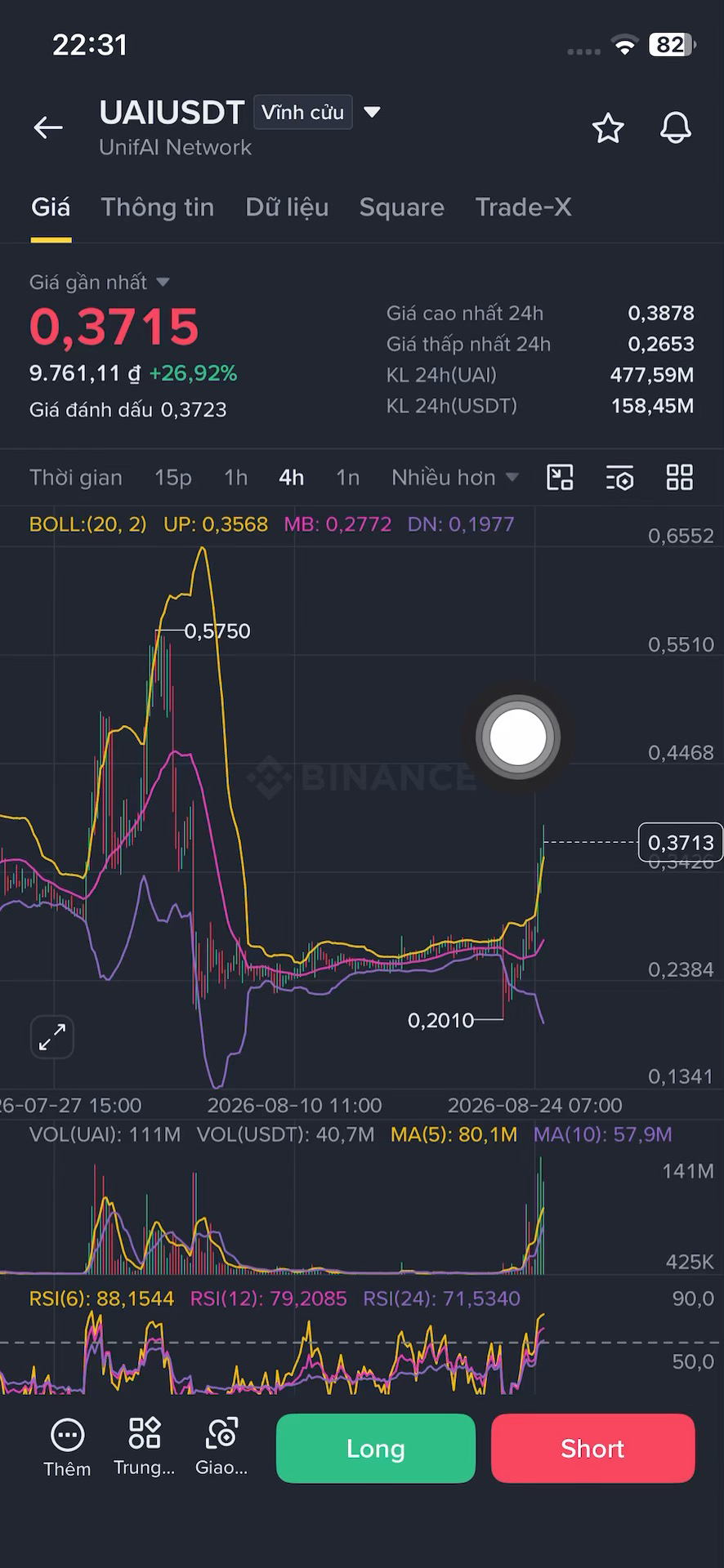724x1568 pixels.
Task: Expand the symbol switcher triangle next to Vĩnh cửu
Action: pyautogui.click(x=372, y=112)
